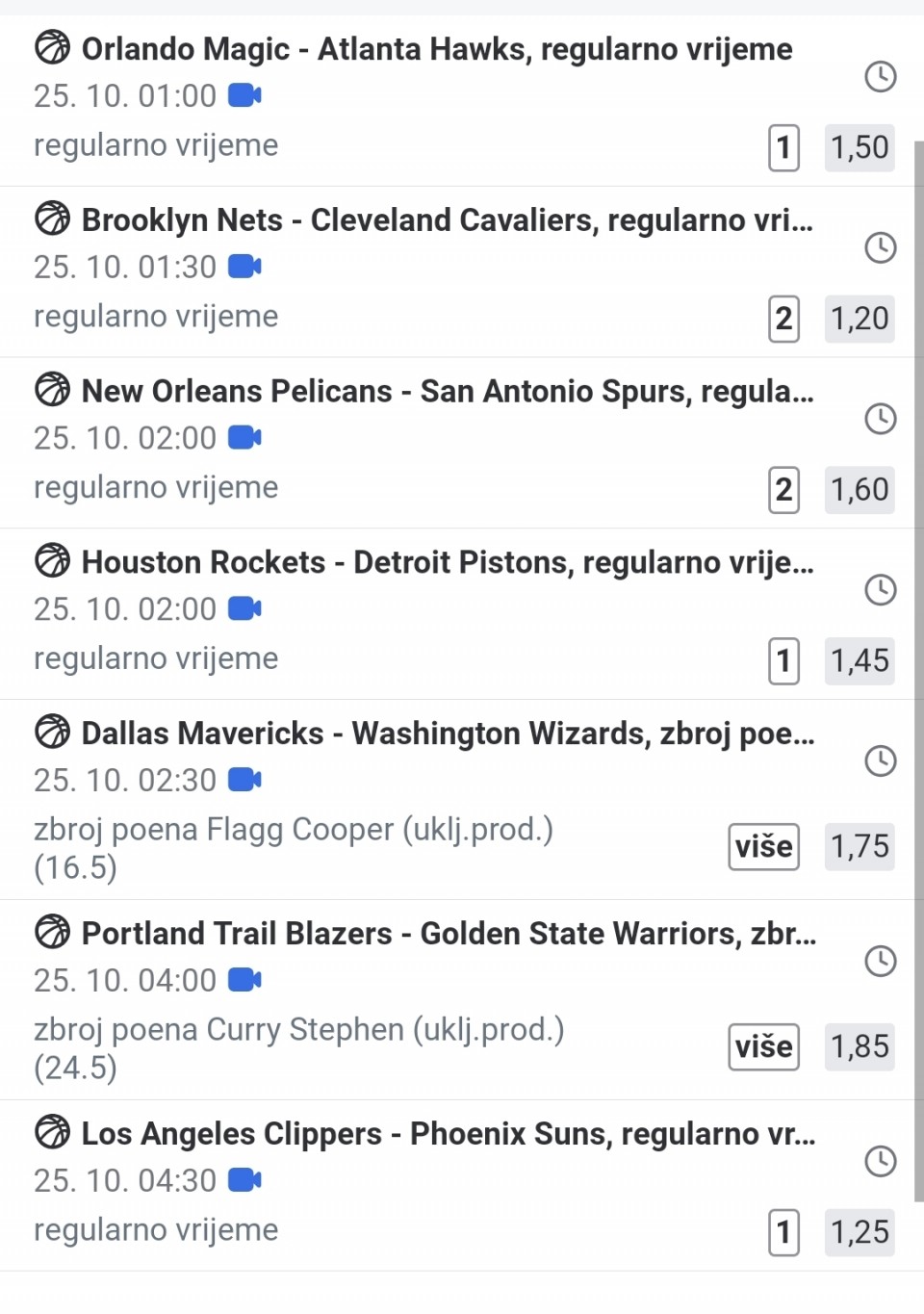
Task: Click the basketball icon beside Portland Trail Blazers
Action: [x=52, y=932]
